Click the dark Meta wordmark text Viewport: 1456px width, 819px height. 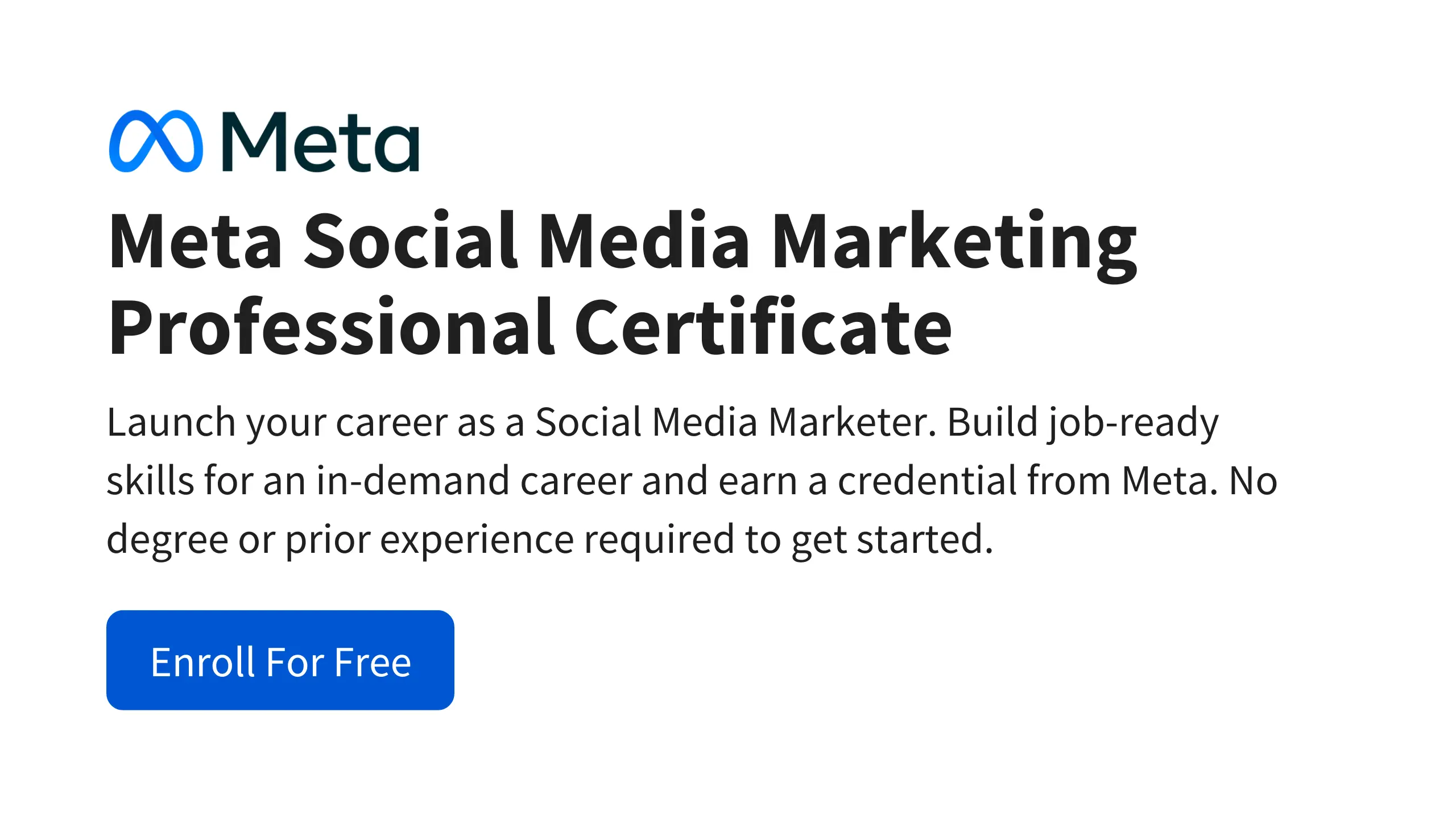coord(320,142)
